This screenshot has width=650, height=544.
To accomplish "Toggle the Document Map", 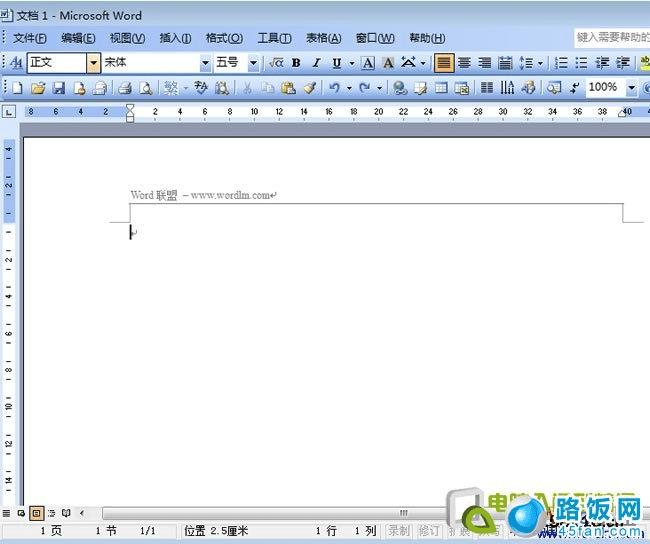I will click(553, 88).
